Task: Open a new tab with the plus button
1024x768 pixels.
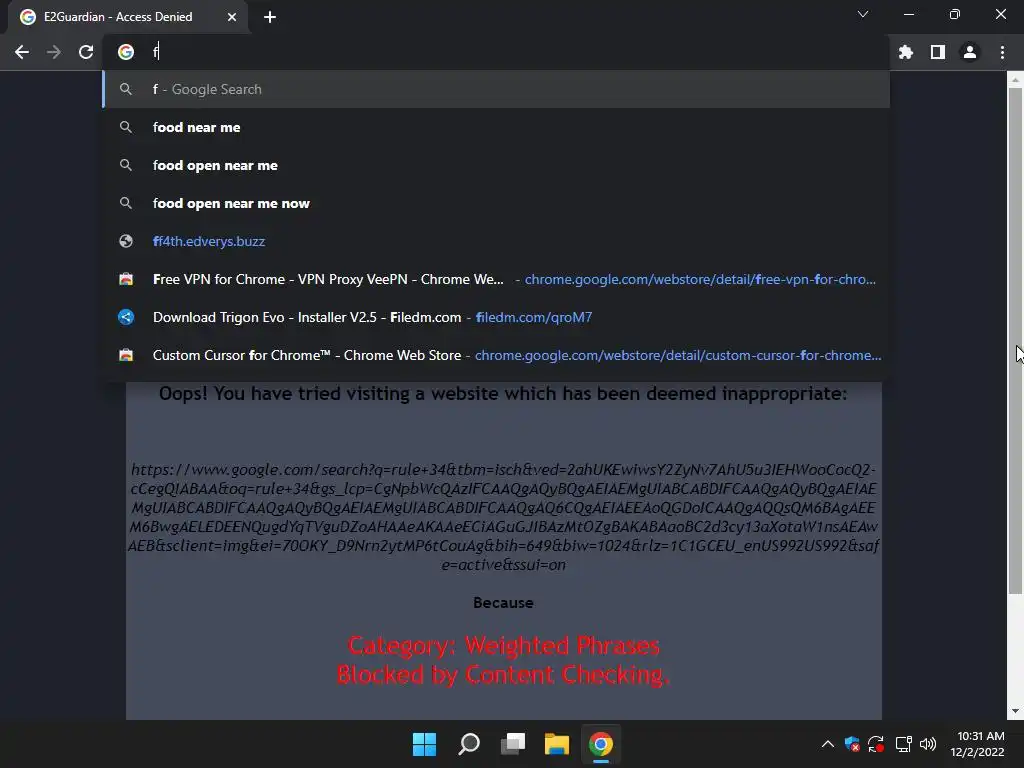Action: point(270,17)
